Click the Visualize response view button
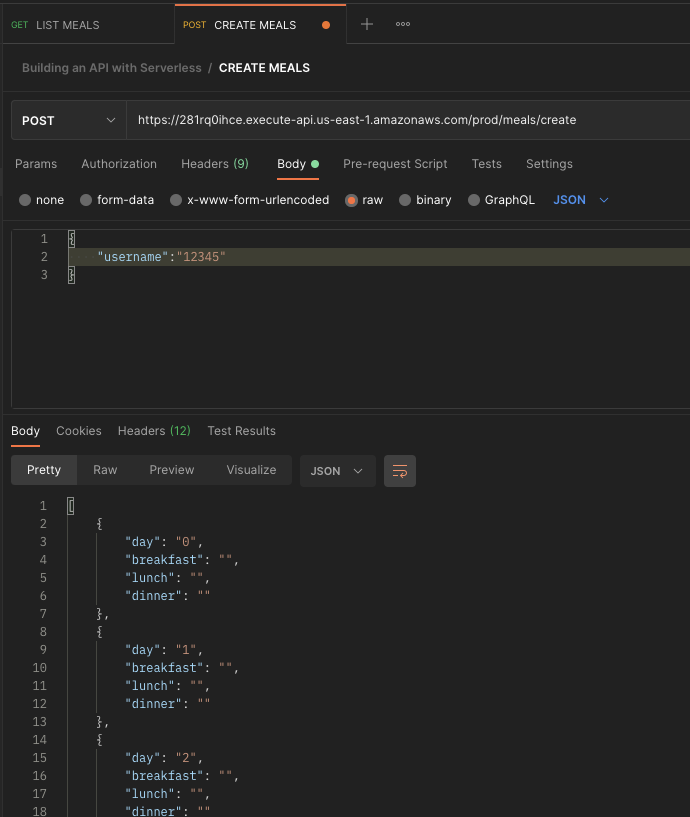Viewport: 690px width, 817px height. click(x=251, y=470)
